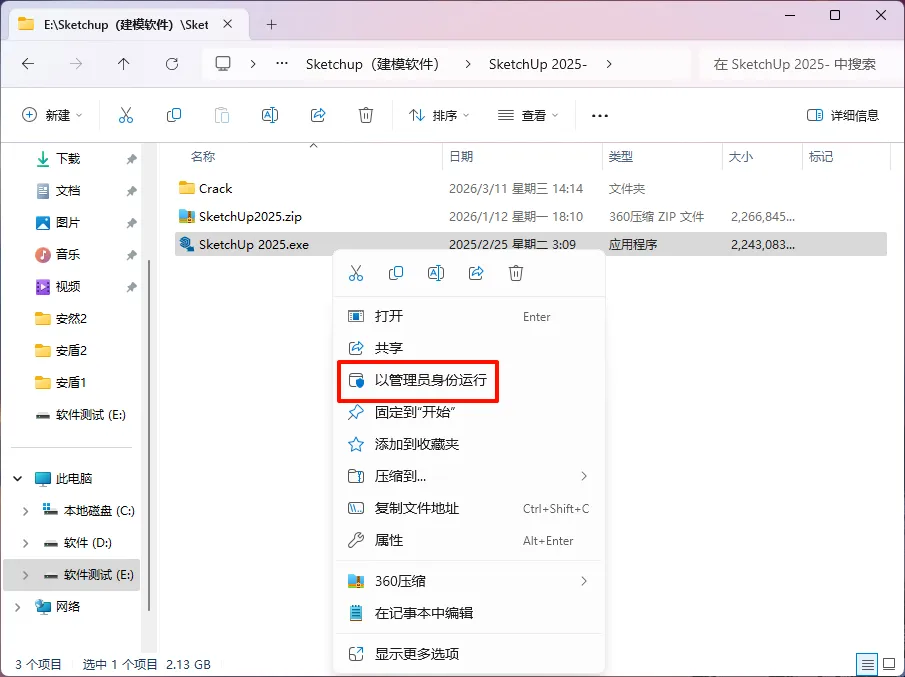This screenshot has height=677, width=905.
Task: Choose 在记事本中编辑 in the context menu
Action: 469,613
